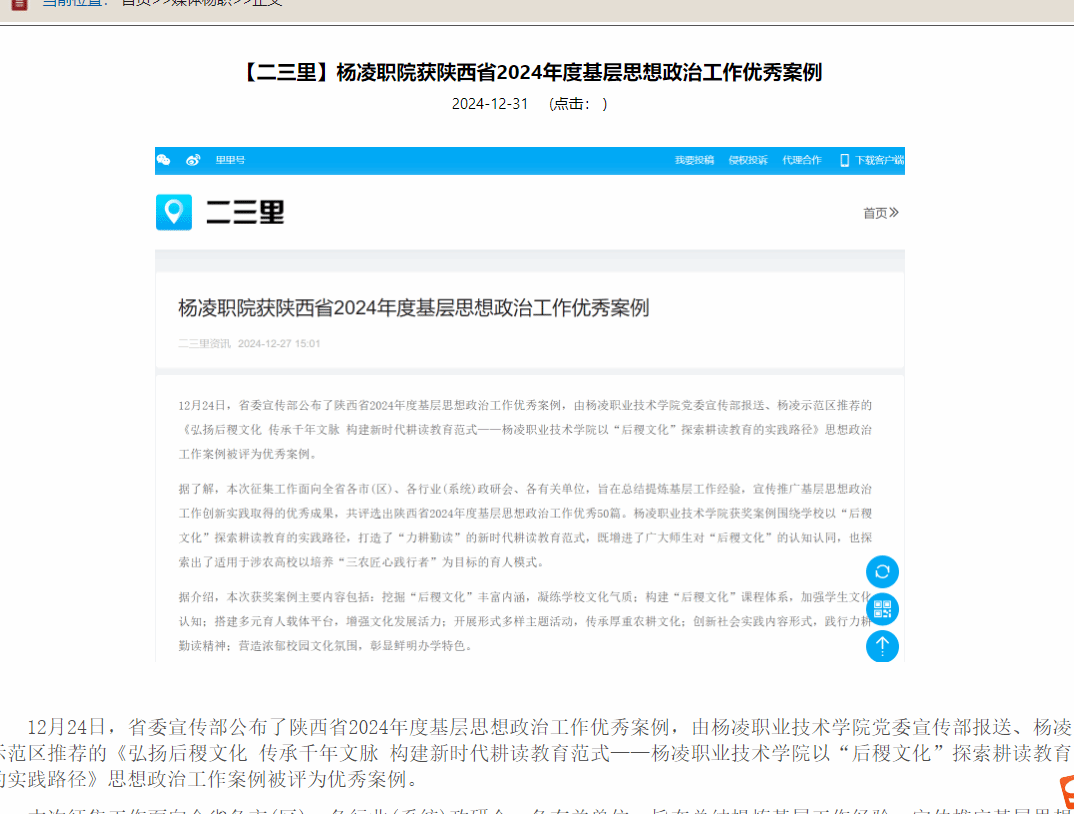Click the large 二三里 brand name text
Image resolution: width=1074 pixels, height=814 pixels.
[245, 212]
